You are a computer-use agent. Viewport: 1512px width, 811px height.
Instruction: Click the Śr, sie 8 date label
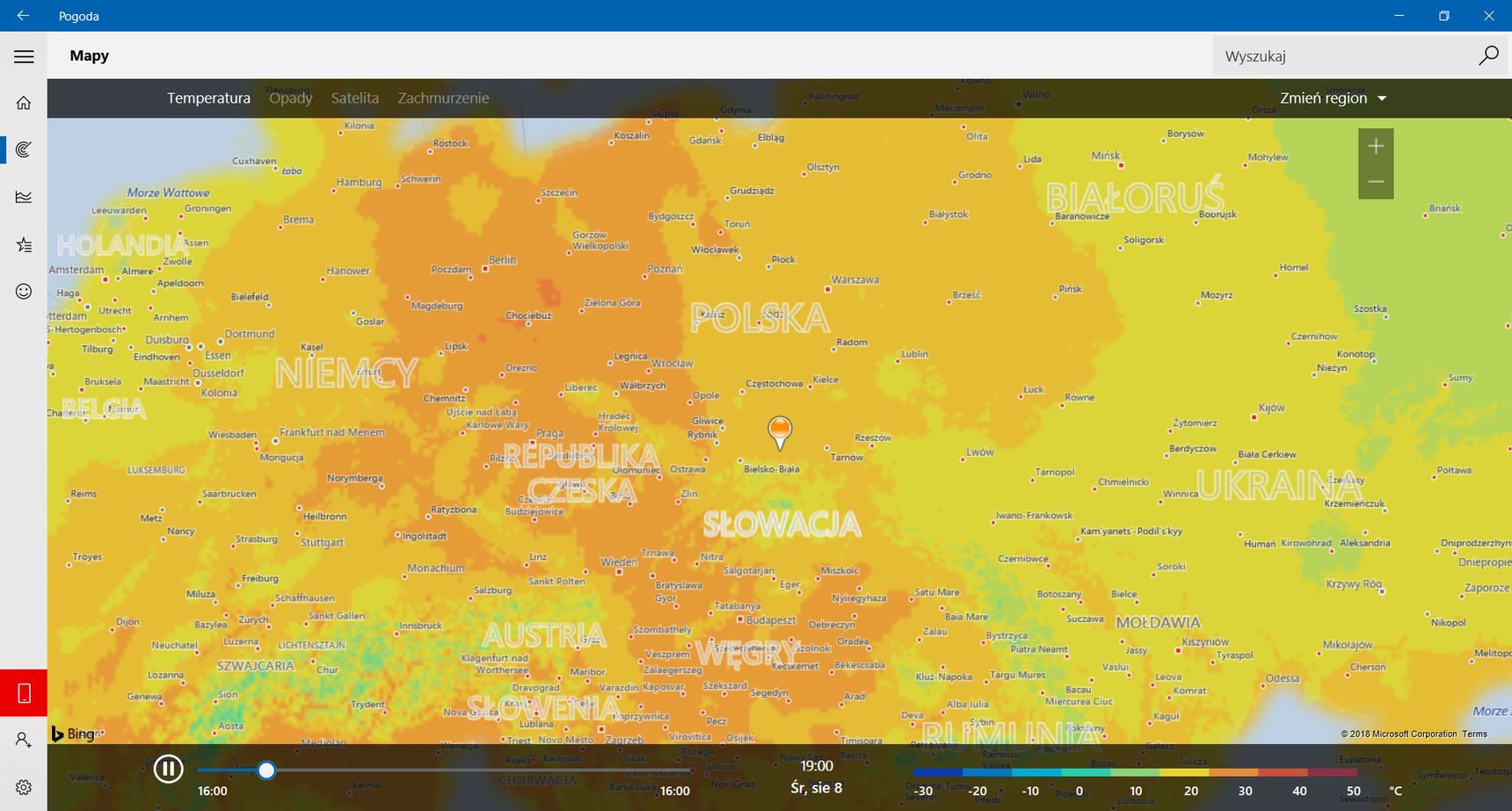(817, 788)
